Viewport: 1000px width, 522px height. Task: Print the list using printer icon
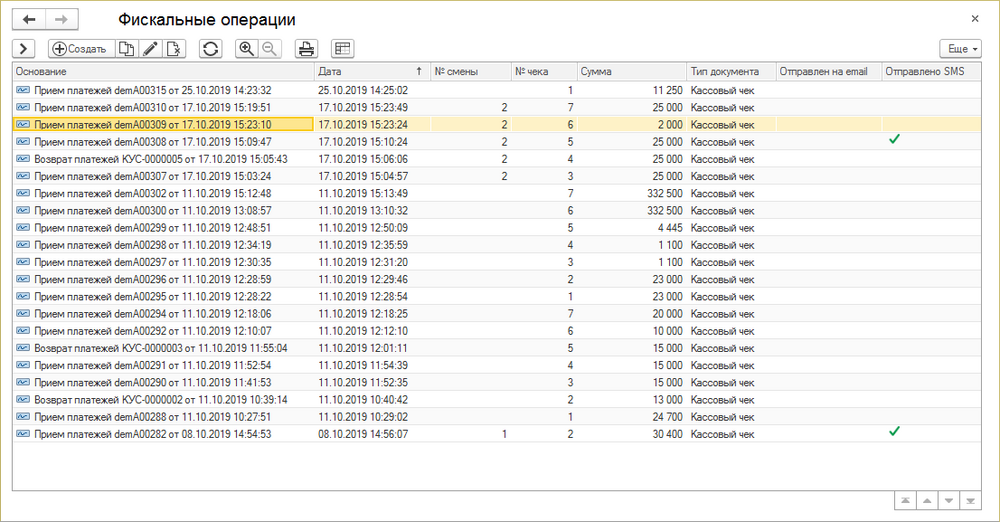(306, 48)
